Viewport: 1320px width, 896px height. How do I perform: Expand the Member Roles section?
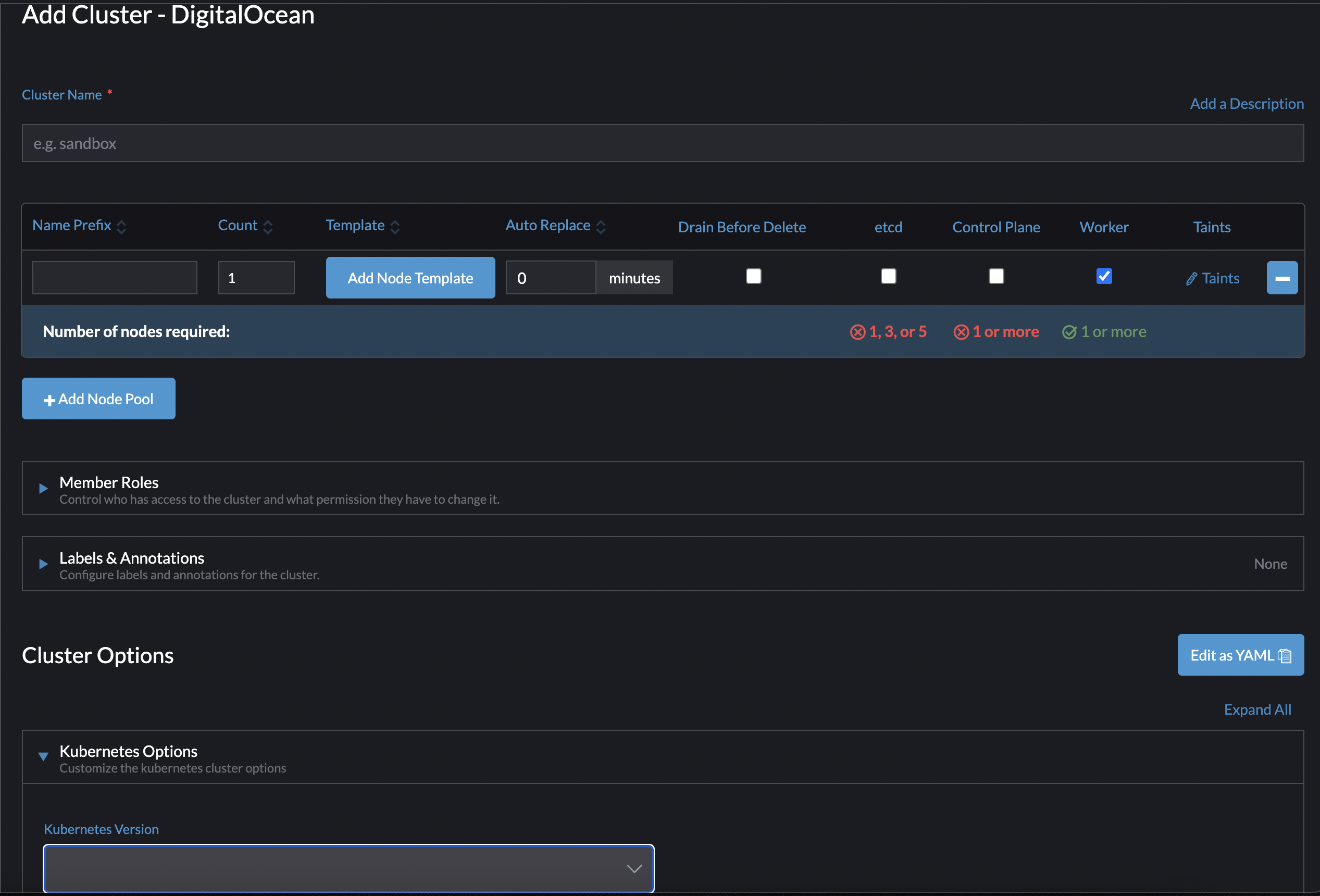[x=42, y=489]
